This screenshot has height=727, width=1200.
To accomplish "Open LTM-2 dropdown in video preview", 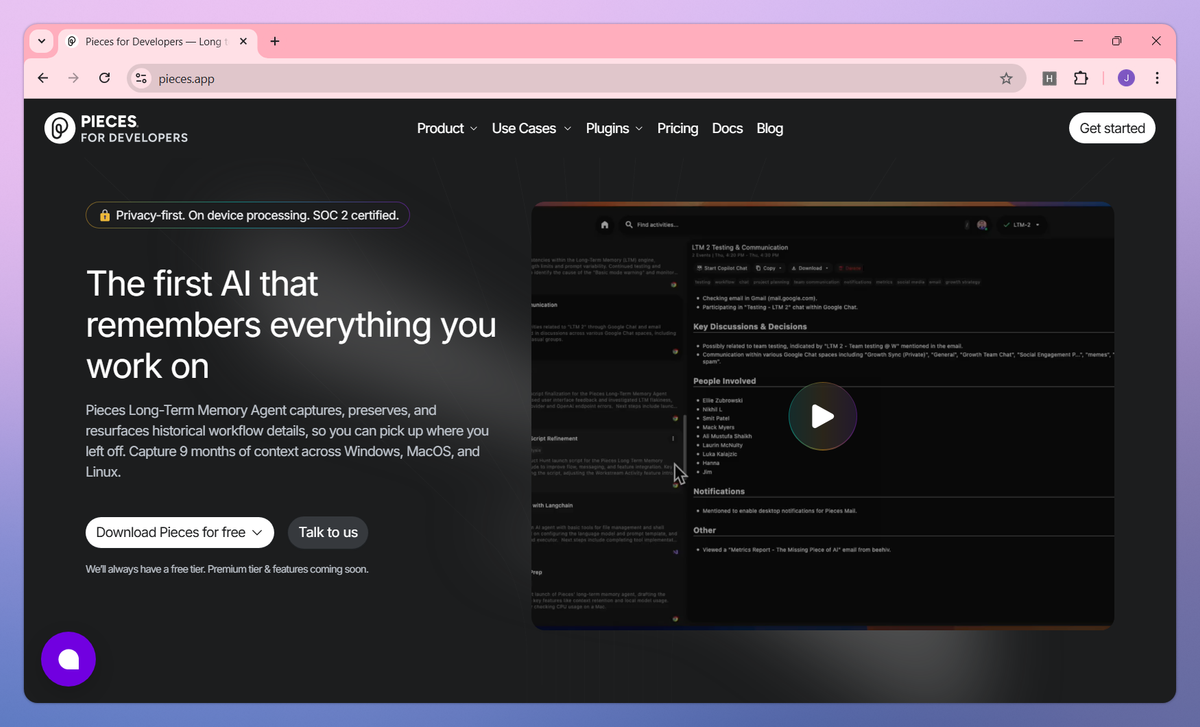I will [1023, 225].
